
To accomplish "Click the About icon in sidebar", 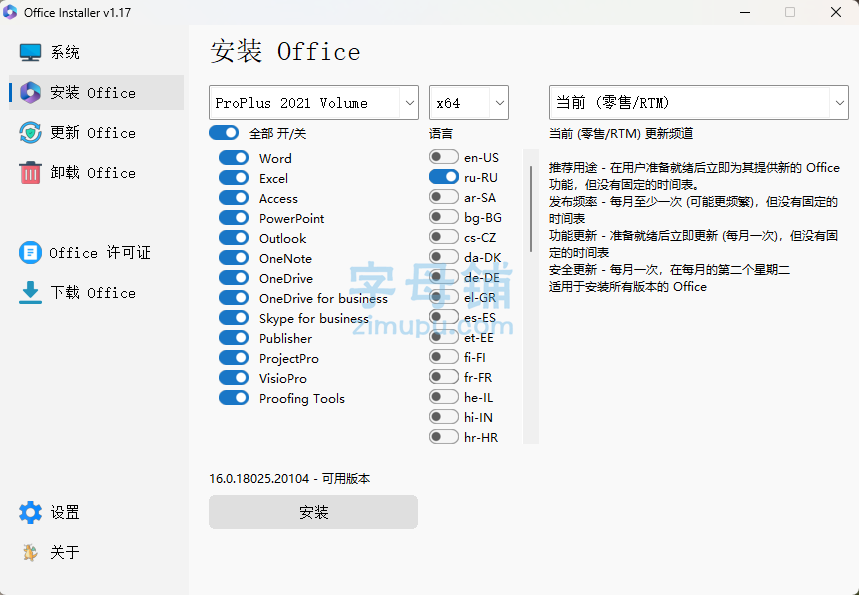I will (x=30, y=552).
